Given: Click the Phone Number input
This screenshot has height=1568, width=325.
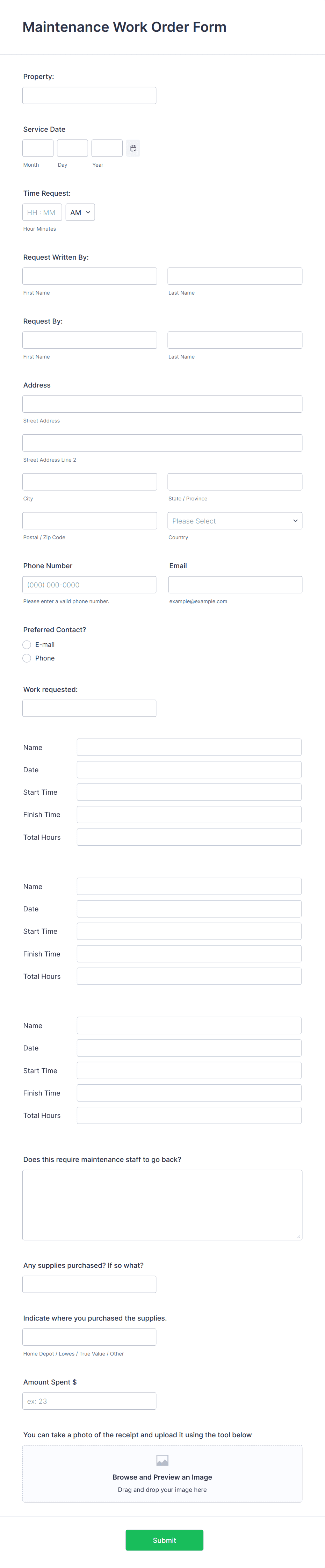Looking at the screenshot, I should point(89,584).
